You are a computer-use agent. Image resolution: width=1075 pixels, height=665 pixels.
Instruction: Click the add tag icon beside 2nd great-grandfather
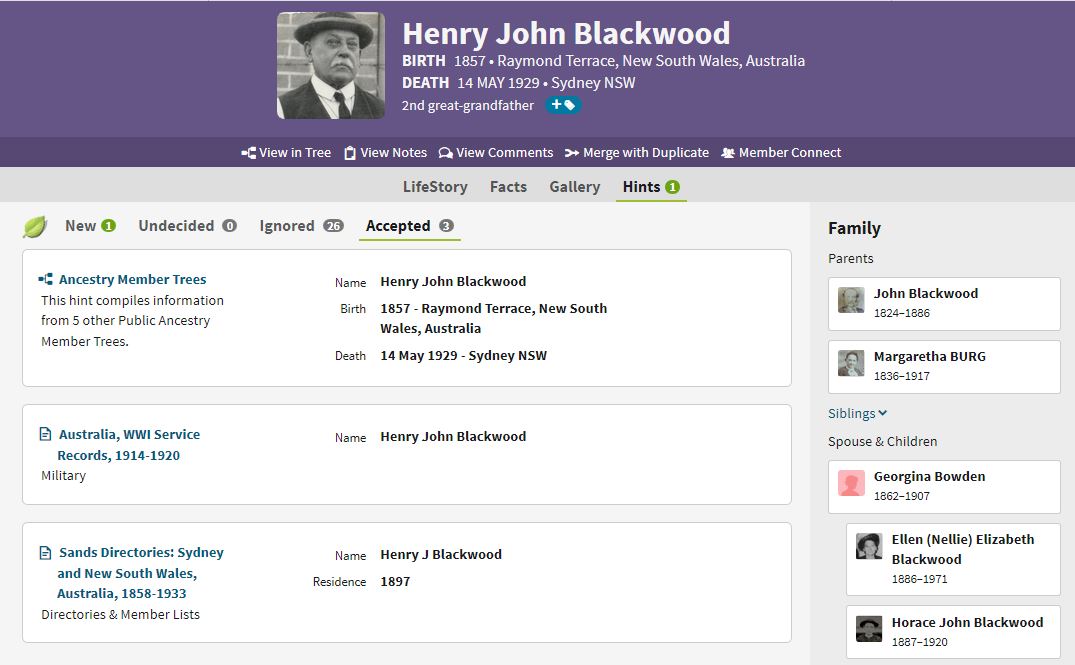click(563, 105)
